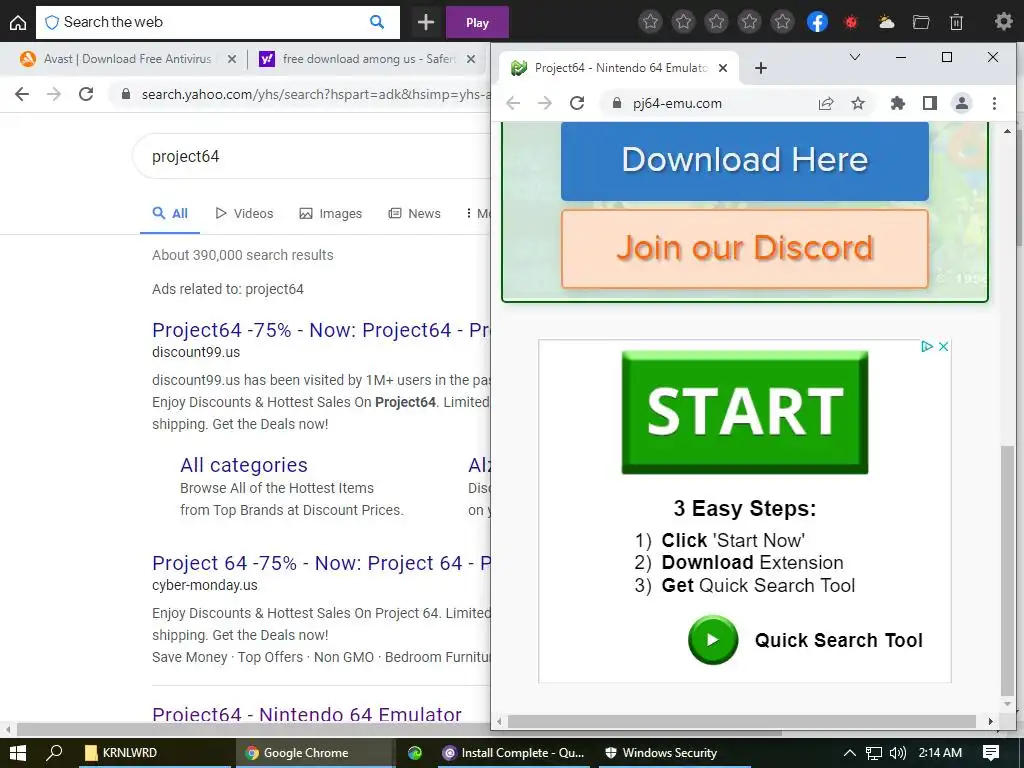This screenshot has width=1024, height=768.
Task: Click the Yahoo window horizontal scrollbar
Action: 251,729
